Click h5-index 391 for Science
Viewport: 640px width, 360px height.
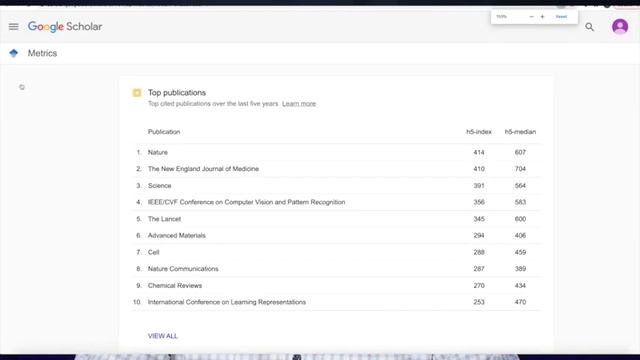pos(479,186)
